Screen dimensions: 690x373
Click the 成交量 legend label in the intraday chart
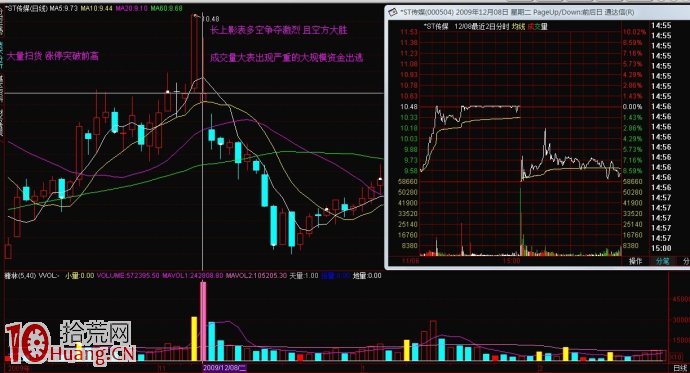(537, 27)
